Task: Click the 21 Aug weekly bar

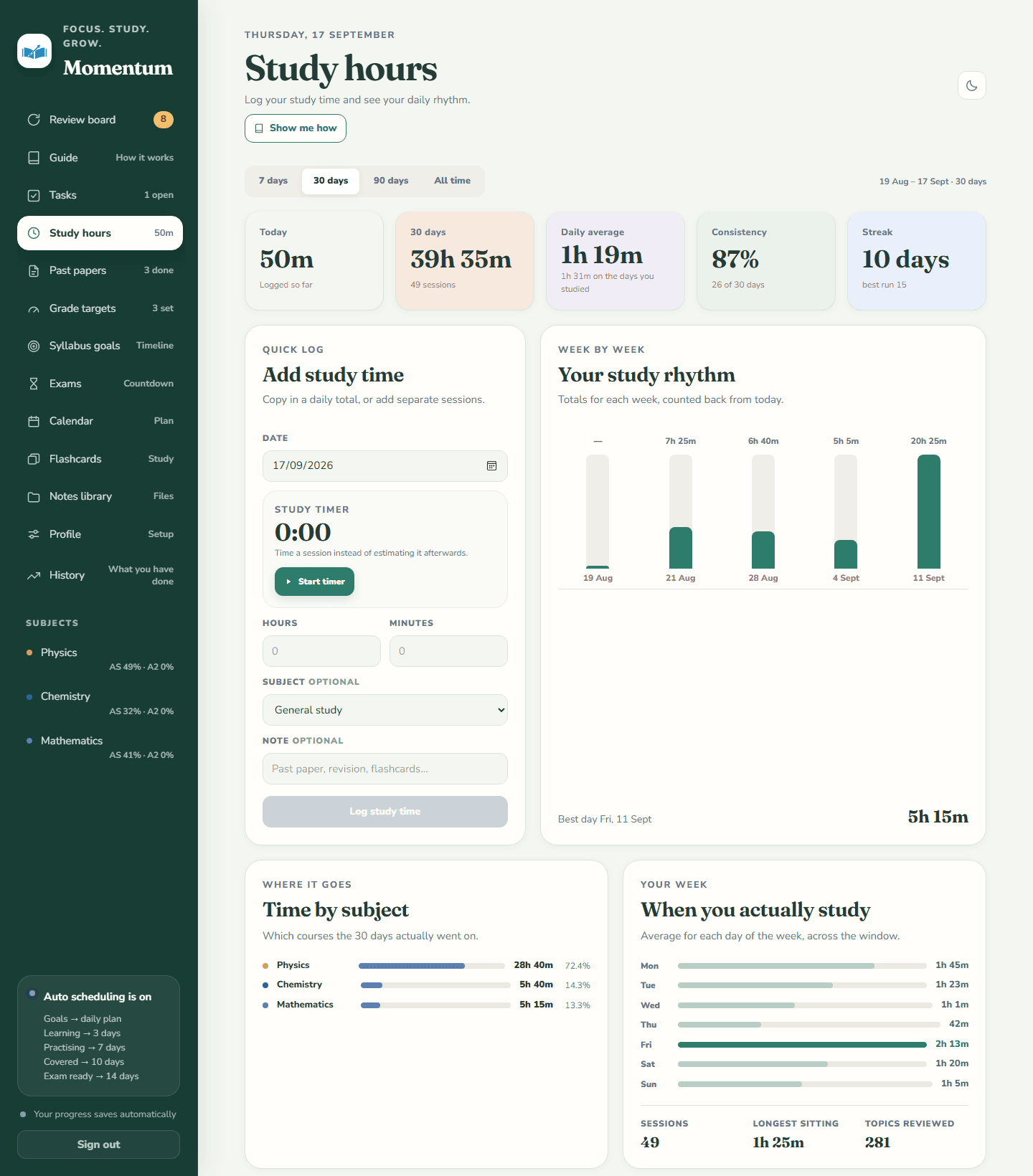Action: tap(681, 512)
